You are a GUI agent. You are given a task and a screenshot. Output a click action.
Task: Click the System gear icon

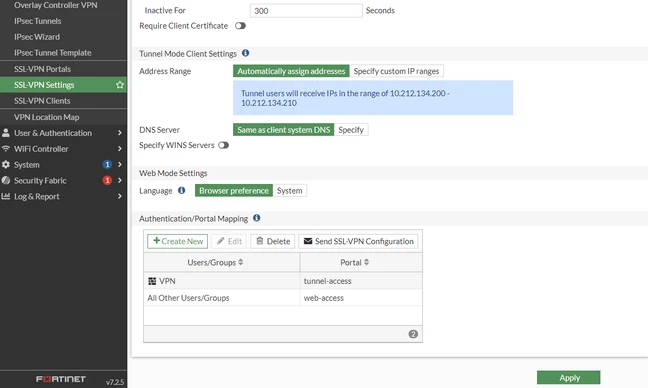click(6, 164)
